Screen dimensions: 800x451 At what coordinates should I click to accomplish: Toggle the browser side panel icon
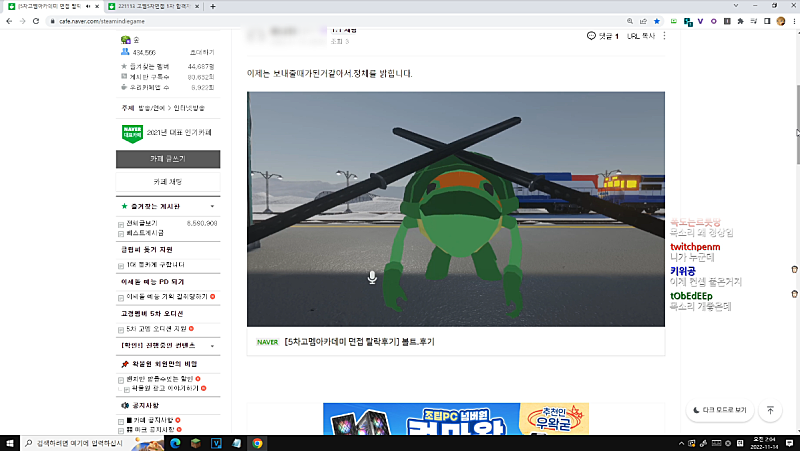(767, 21)
